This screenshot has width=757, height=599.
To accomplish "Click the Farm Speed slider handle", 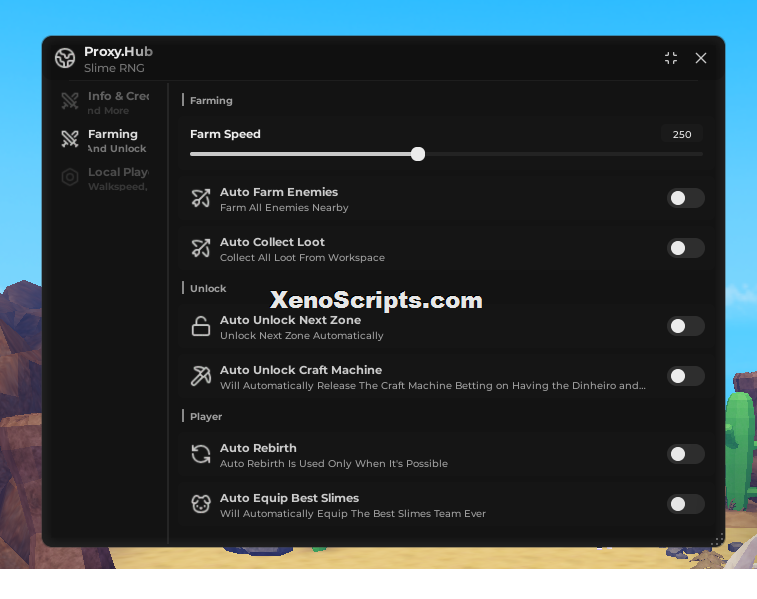I will coord(418,154).
